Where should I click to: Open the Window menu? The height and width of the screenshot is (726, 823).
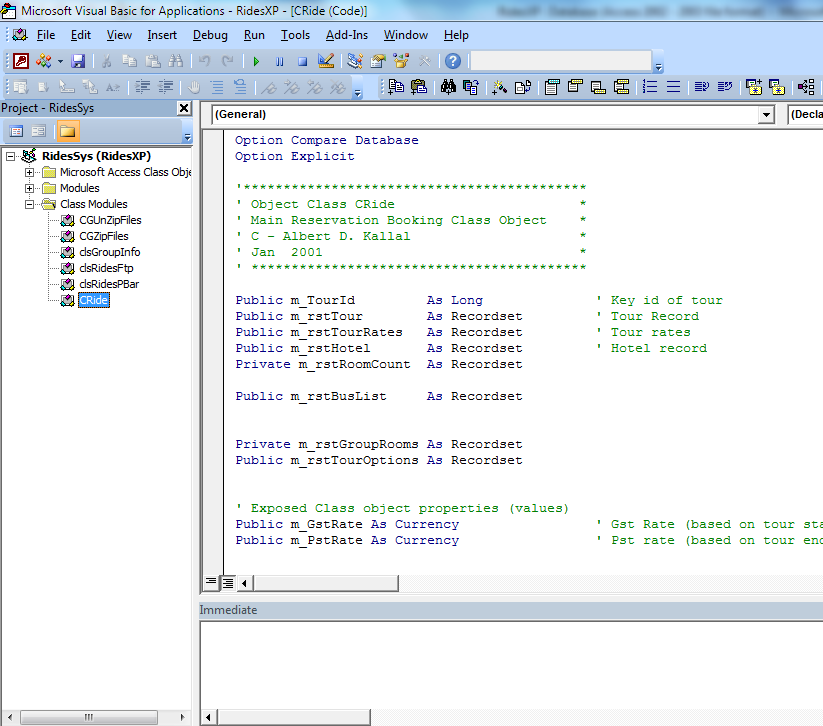[405, 35]
